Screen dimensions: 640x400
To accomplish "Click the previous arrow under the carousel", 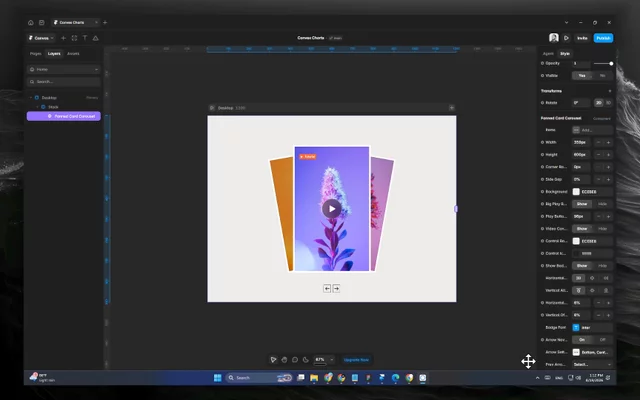I will point(327,289).
